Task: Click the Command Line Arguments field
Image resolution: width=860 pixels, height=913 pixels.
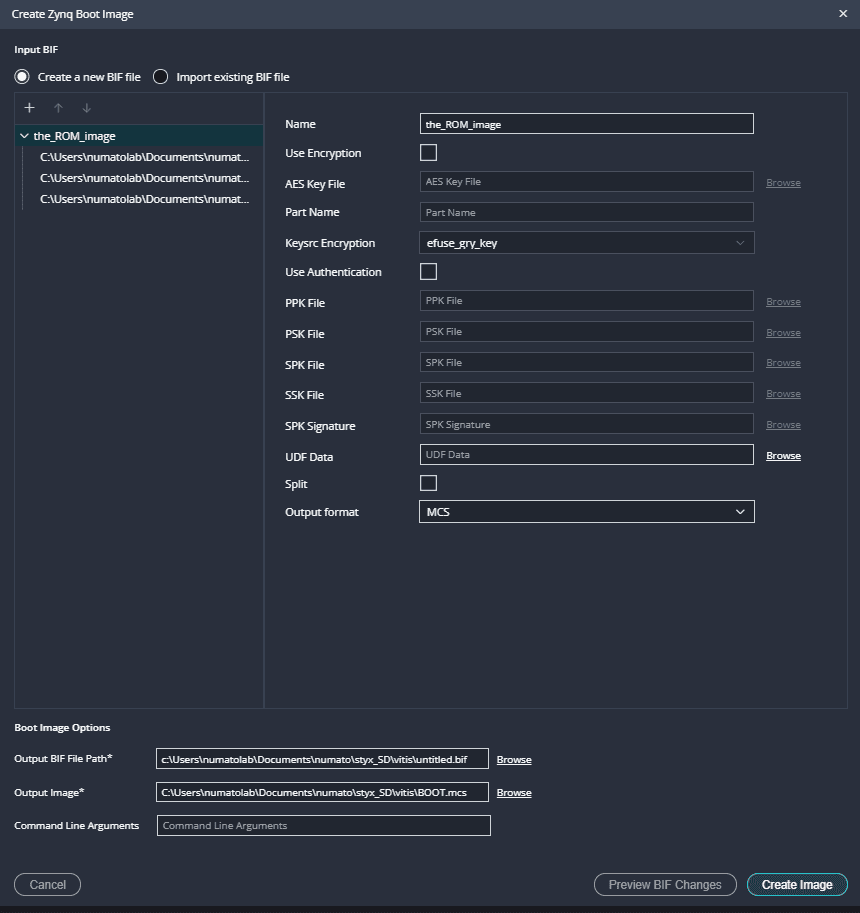Action: (x=323, y=826)
